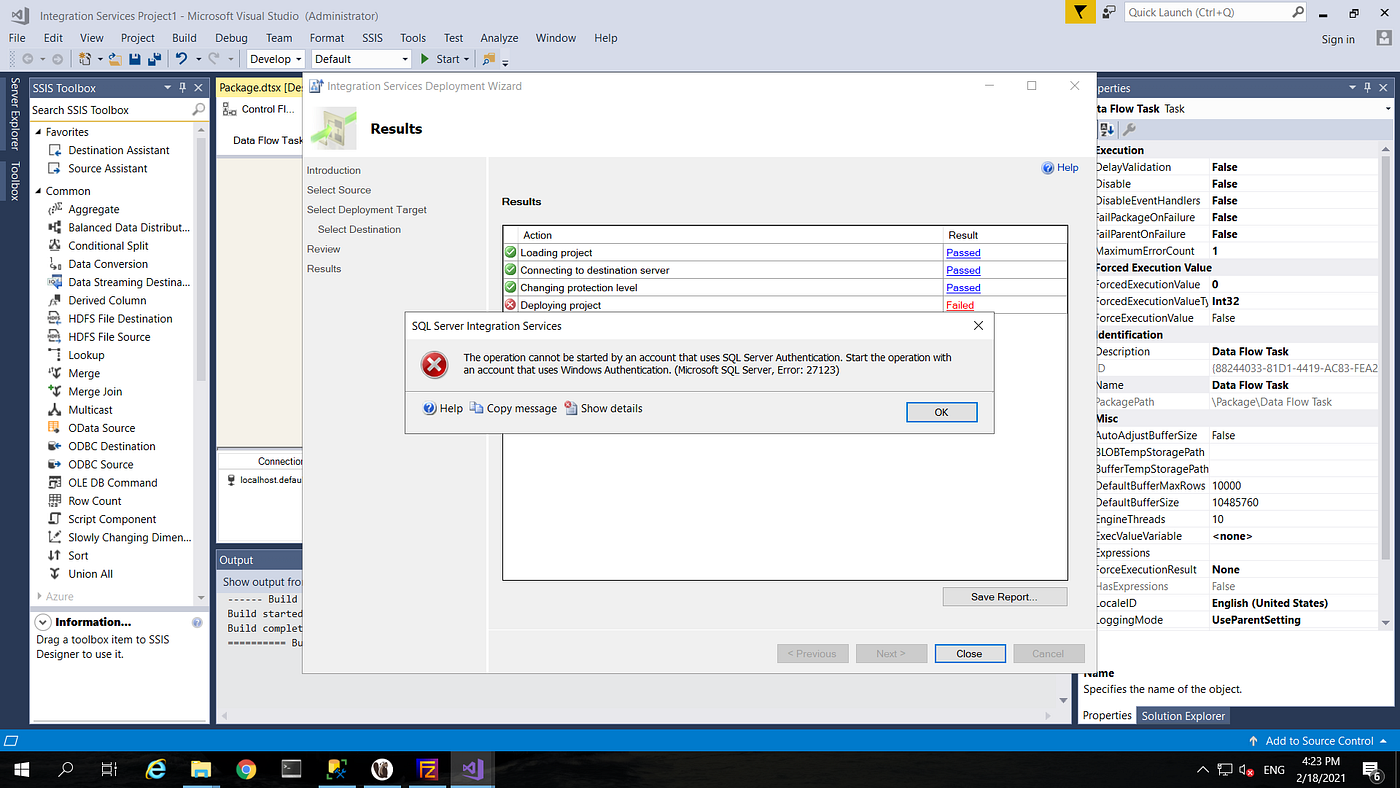The width and height of the screenshot is (1400, 788).
Task: Click the Save Report button
Action: tap(1004, 597)
